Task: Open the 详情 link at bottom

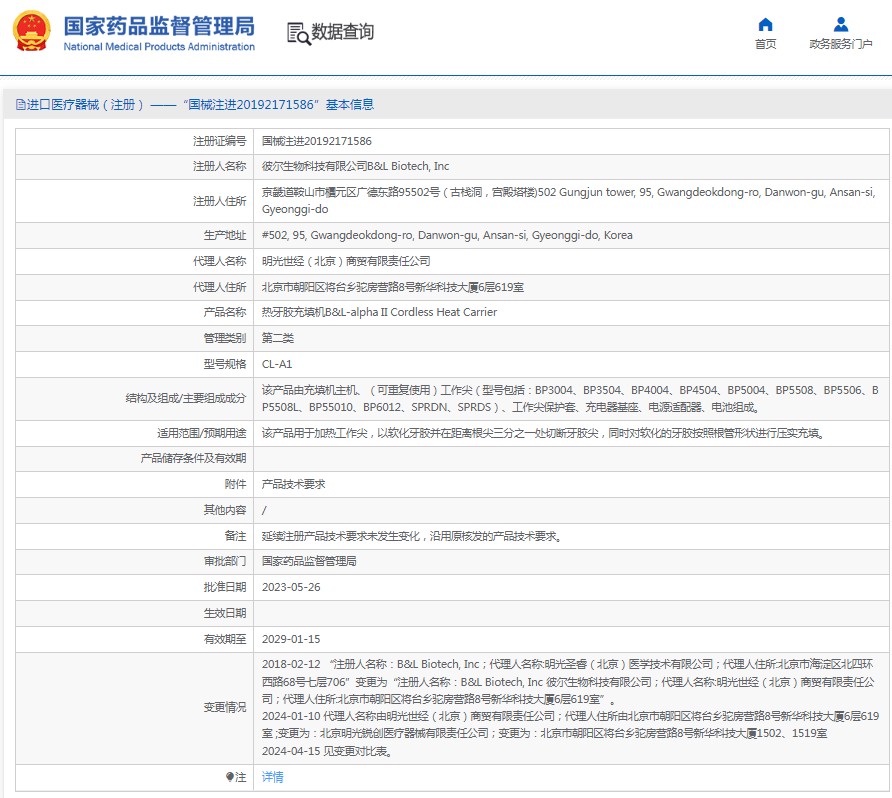Action: (x=272, y=777)
